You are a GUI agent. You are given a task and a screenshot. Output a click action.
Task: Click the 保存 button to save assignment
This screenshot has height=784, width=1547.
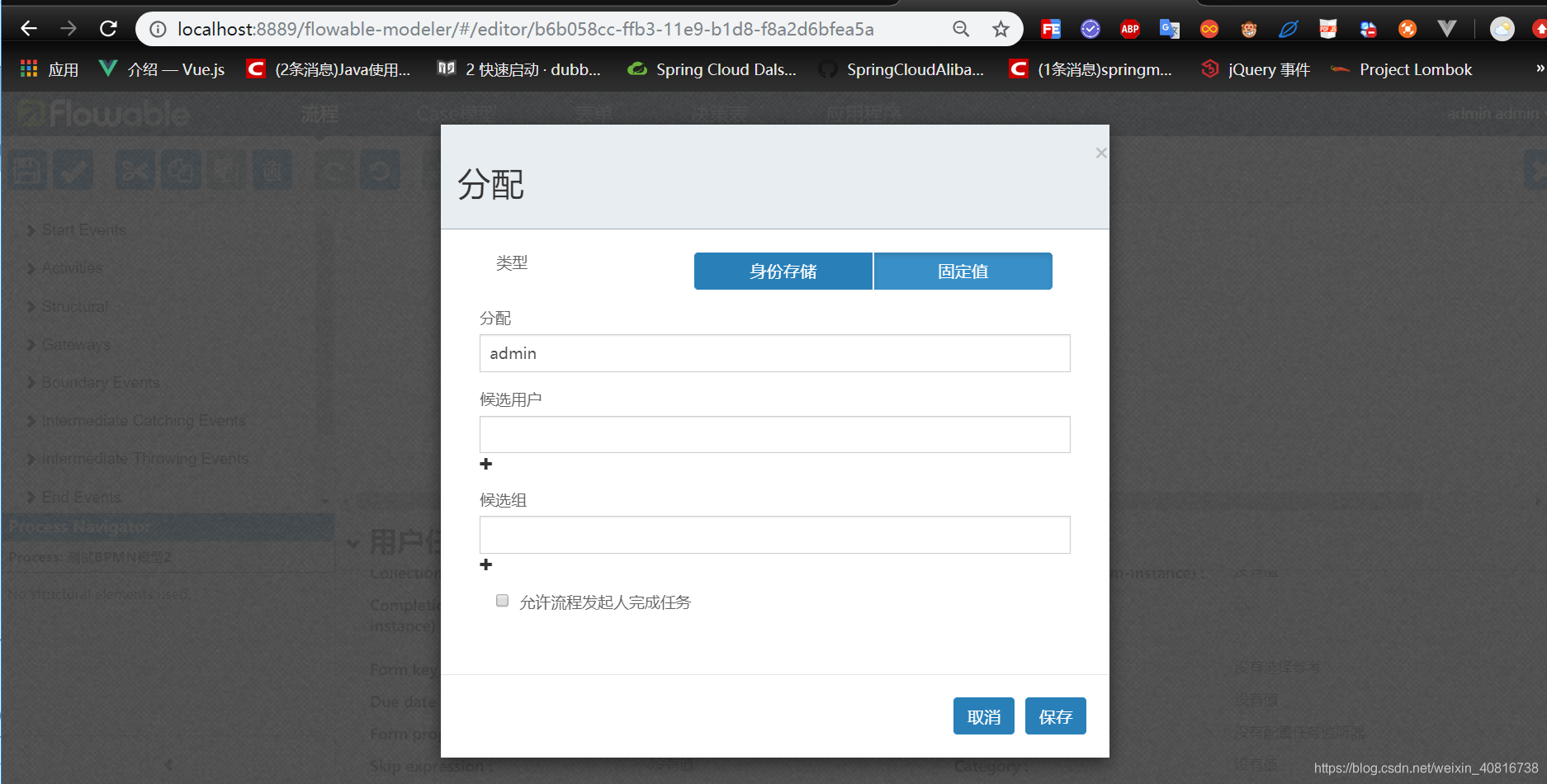pos(1055,716)
